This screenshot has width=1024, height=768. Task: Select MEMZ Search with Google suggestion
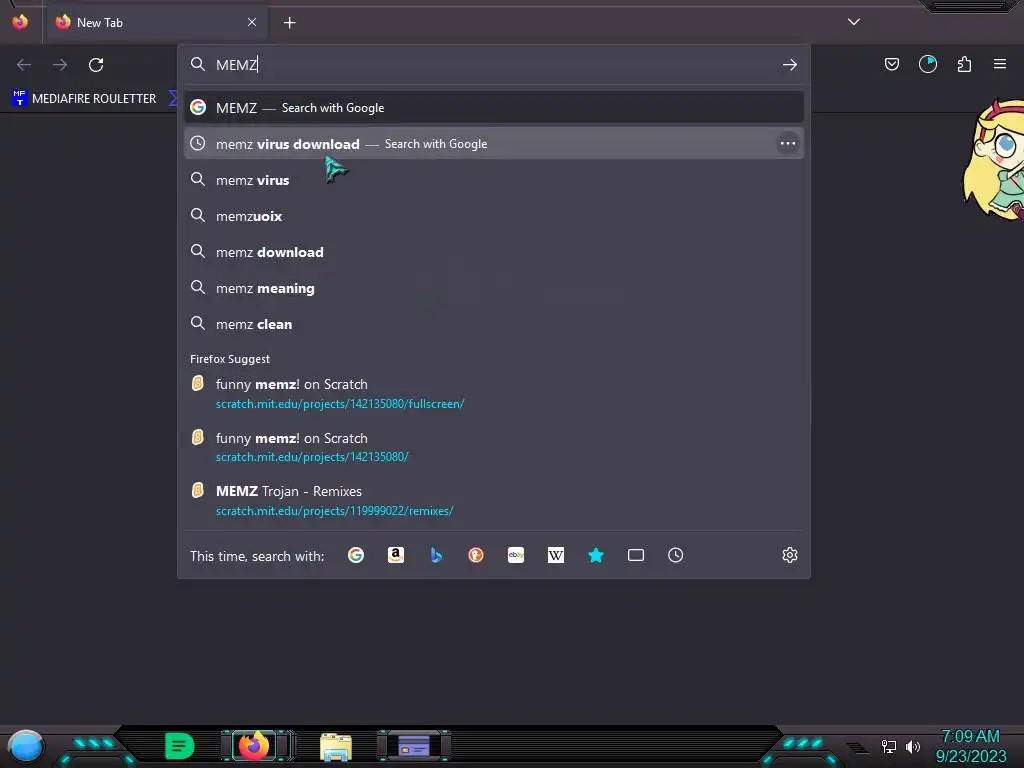click(x=494, y=108)
